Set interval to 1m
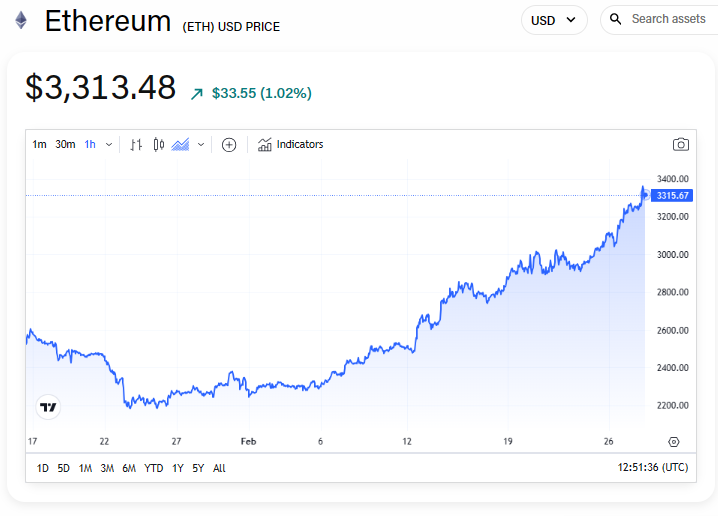This screenshot has width=718, height=516. pyautogui.click(x=39, y=145)
